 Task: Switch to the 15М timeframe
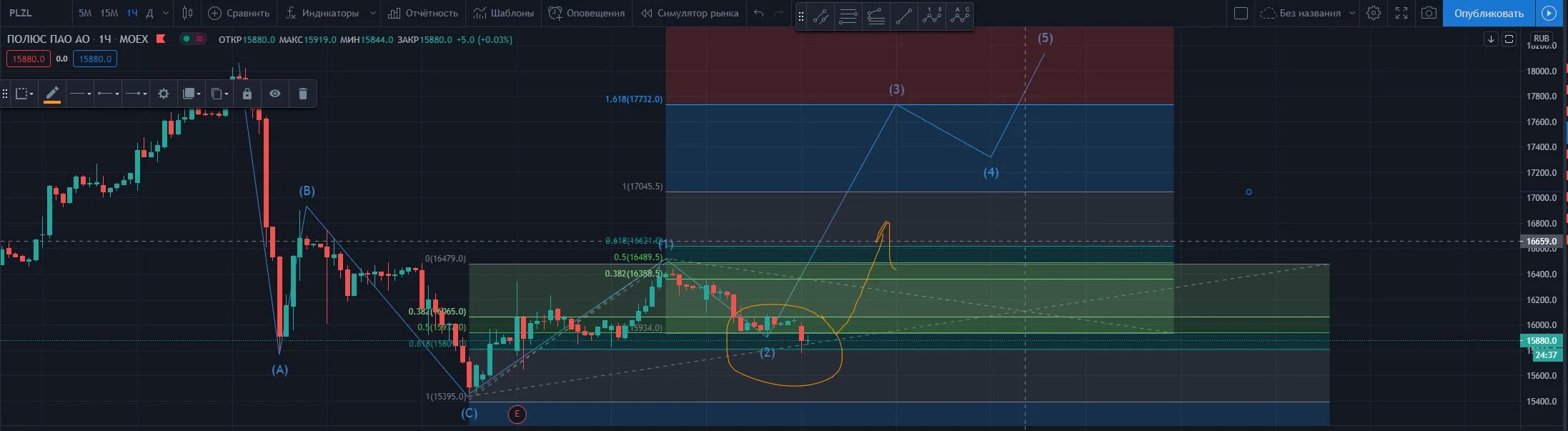pos(109,13)
